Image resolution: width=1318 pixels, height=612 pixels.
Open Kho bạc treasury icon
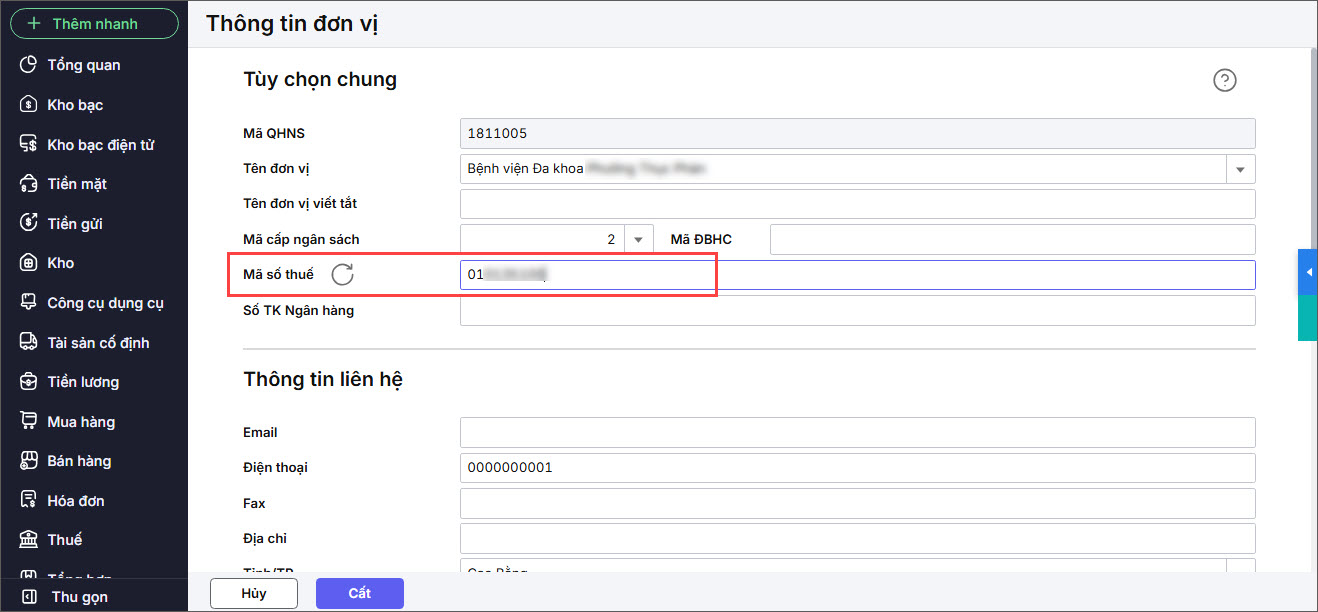point(29,105)
